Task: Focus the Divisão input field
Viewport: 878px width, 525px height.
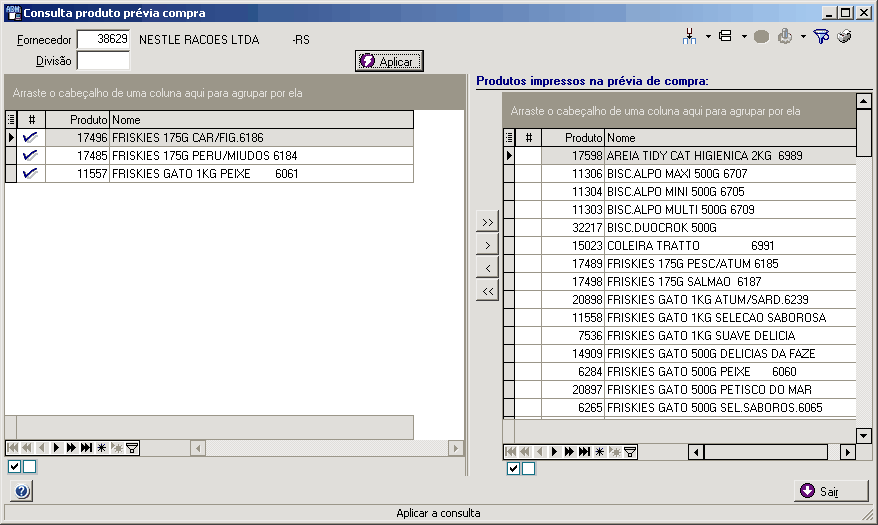Action: pos(103,60)
